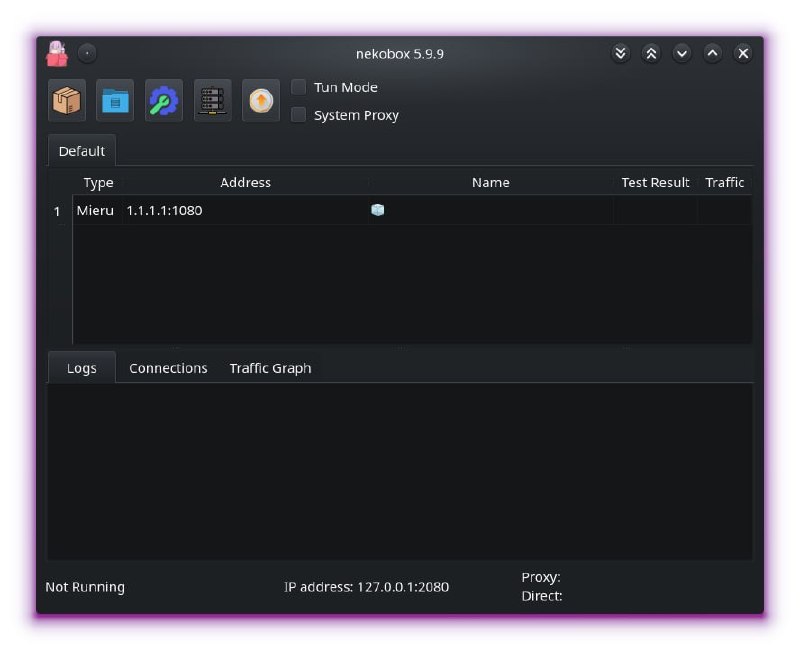The width and height of the screenshot is (800, 650).
Task: Click the server rack icon
Action: [212, 101]
